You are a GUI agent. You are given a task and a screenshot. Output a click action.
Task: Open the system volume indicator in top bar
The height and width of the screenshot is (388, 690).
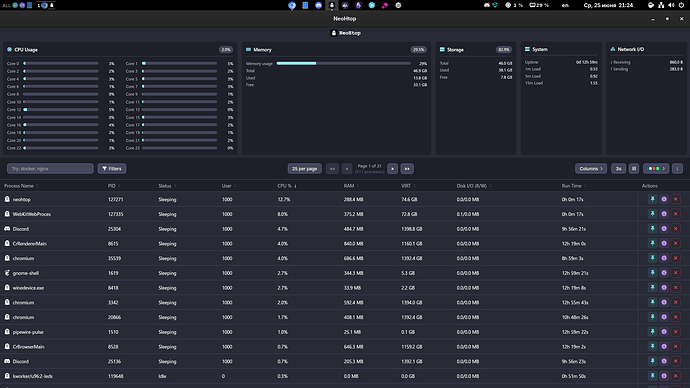[671, 5]
